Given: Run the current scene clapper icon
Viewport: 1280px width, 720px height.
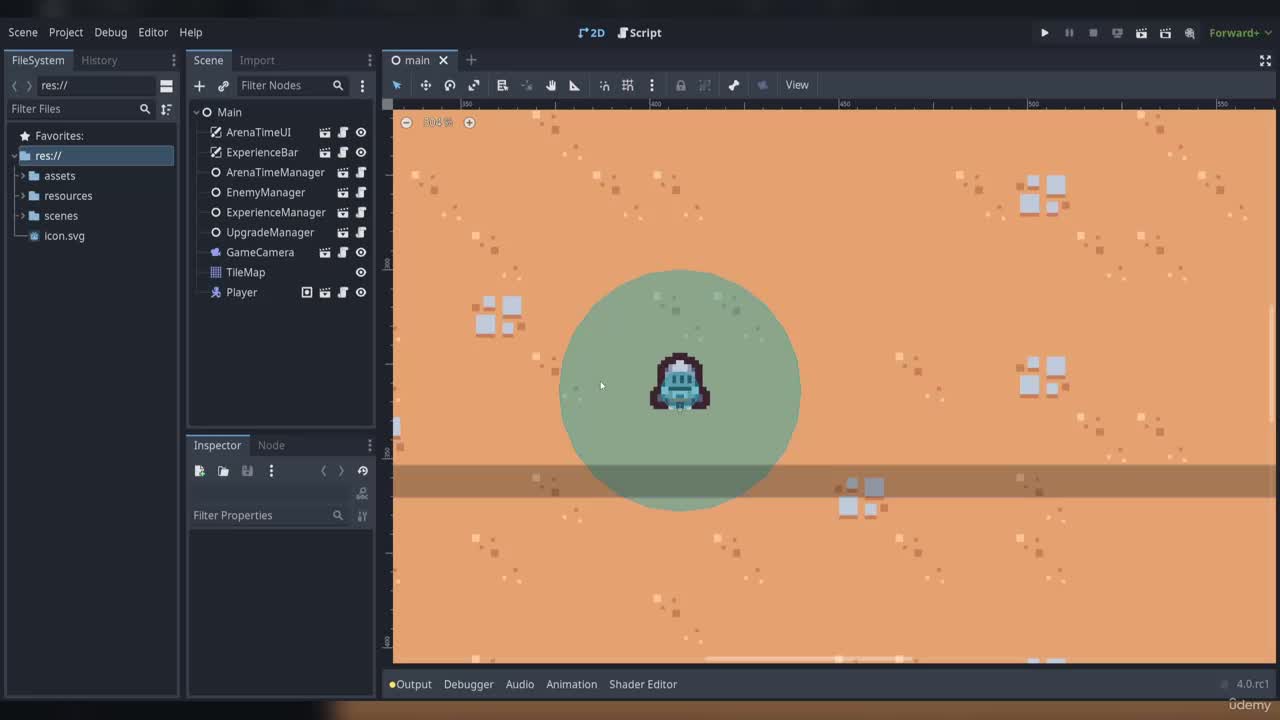Looking at the screenshot, I should (x=1141, y=33).
